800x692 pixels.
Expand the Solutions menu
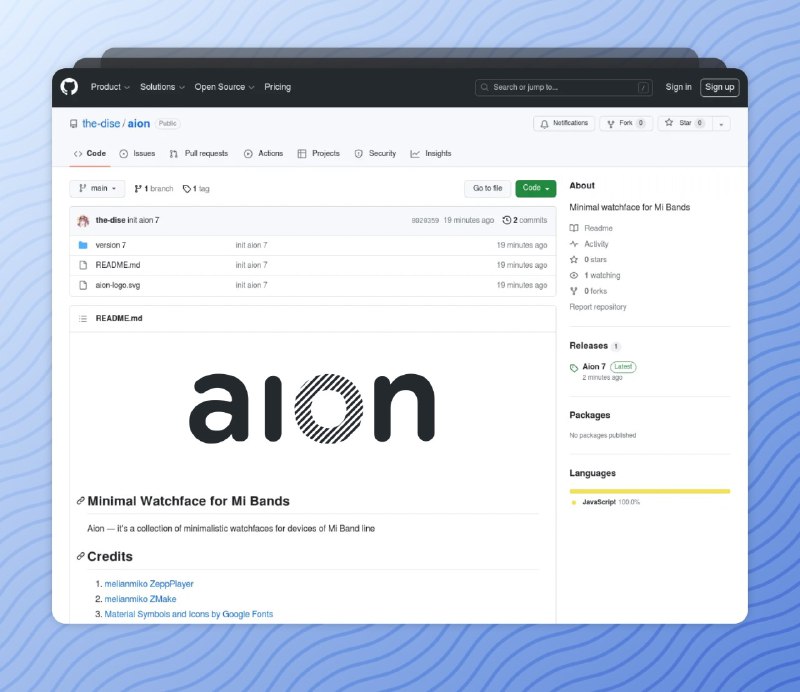pos(162,87)
